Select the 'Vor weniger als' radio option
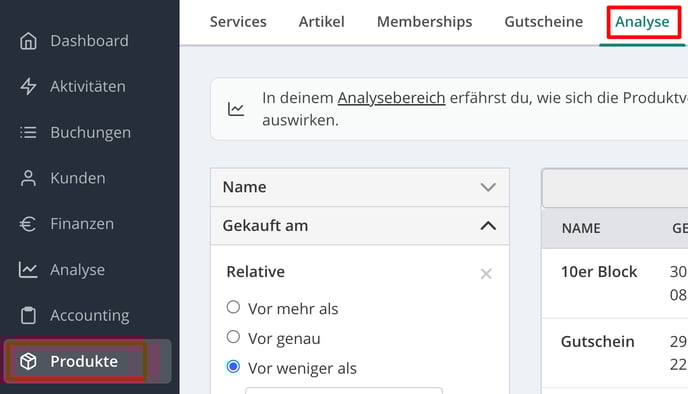This screenshot has width=688, height=394. 233,366
